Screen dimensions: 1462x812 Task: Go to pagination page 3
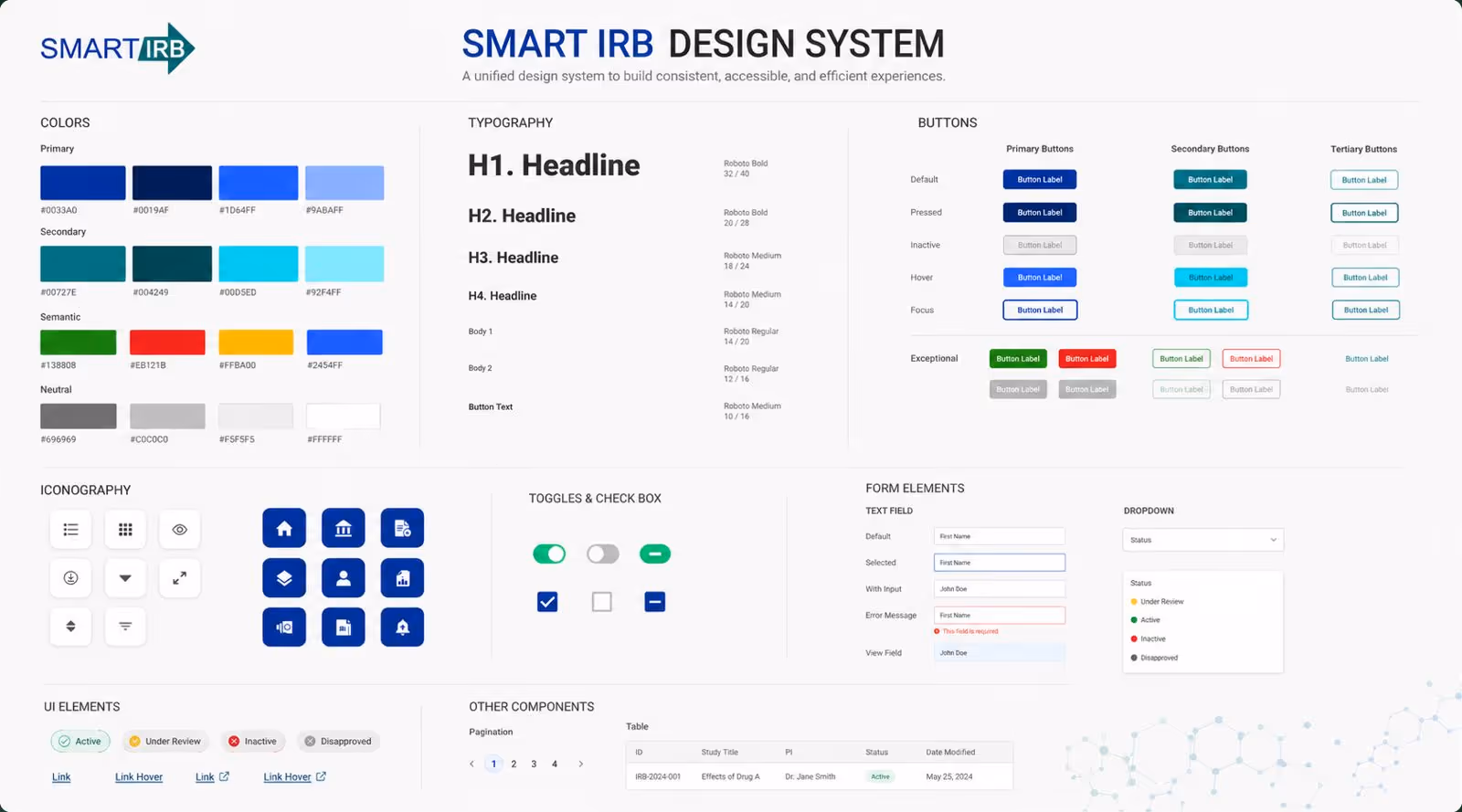[x=534, y=765]
